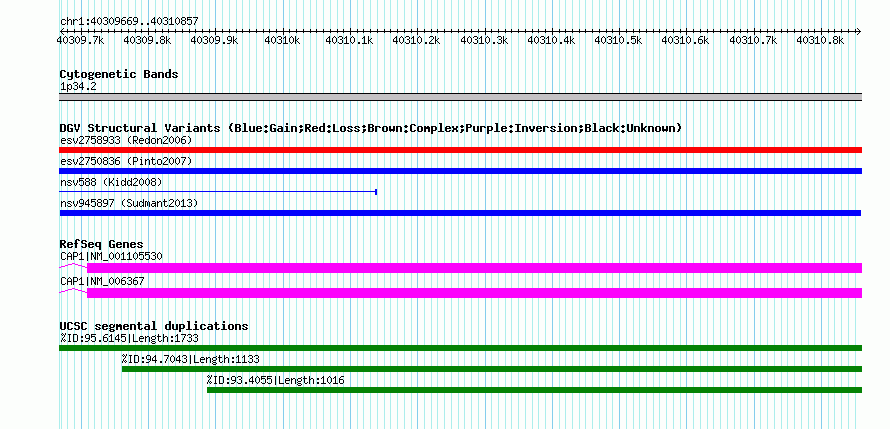Click the chr1:40309669..40310857 region label
Viewport: 890px width, 429px height.
(x=129, y=22)
